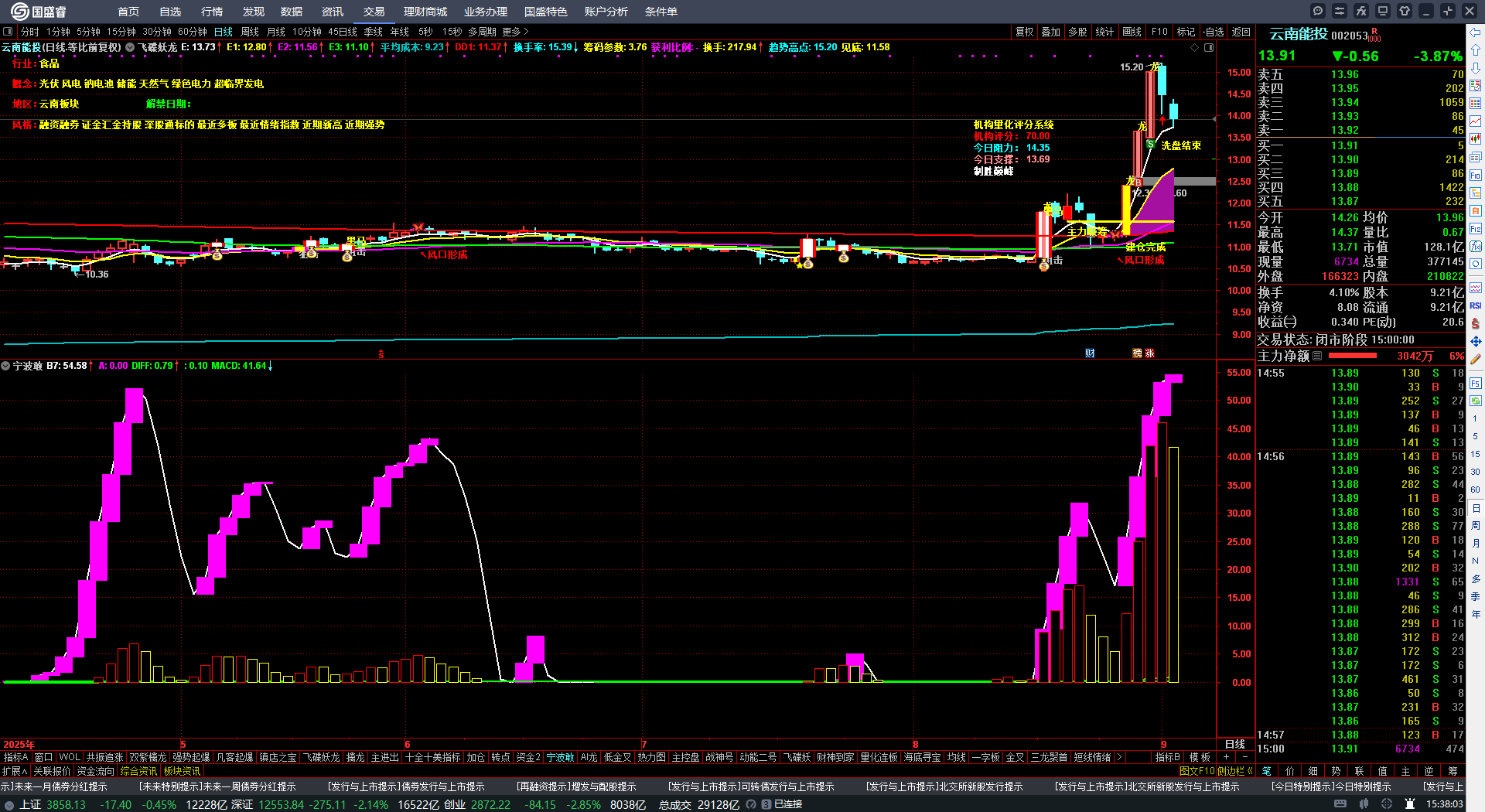
Task: Click the Guosen logo at top left
Action: (39, 12)
